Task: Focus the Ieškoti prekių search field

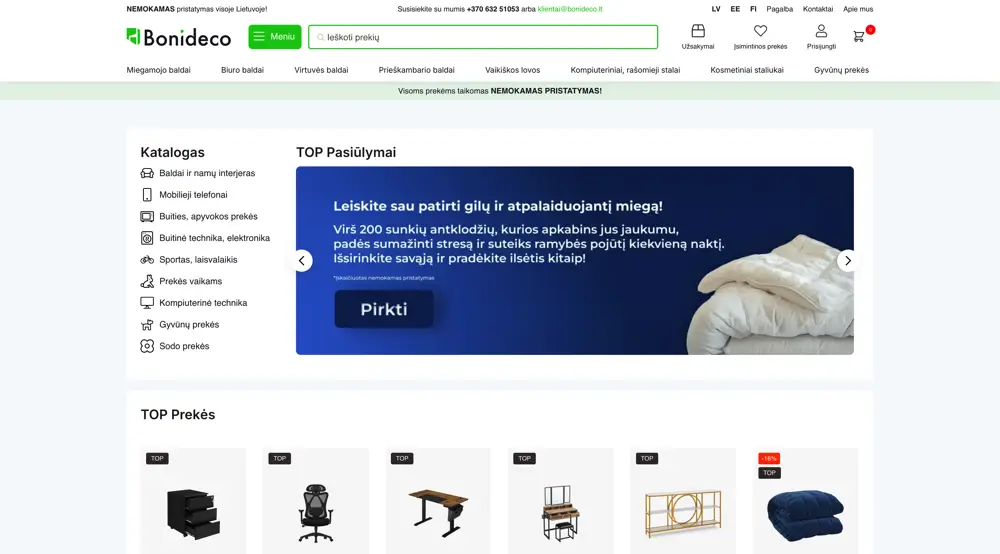Action: 483,37
